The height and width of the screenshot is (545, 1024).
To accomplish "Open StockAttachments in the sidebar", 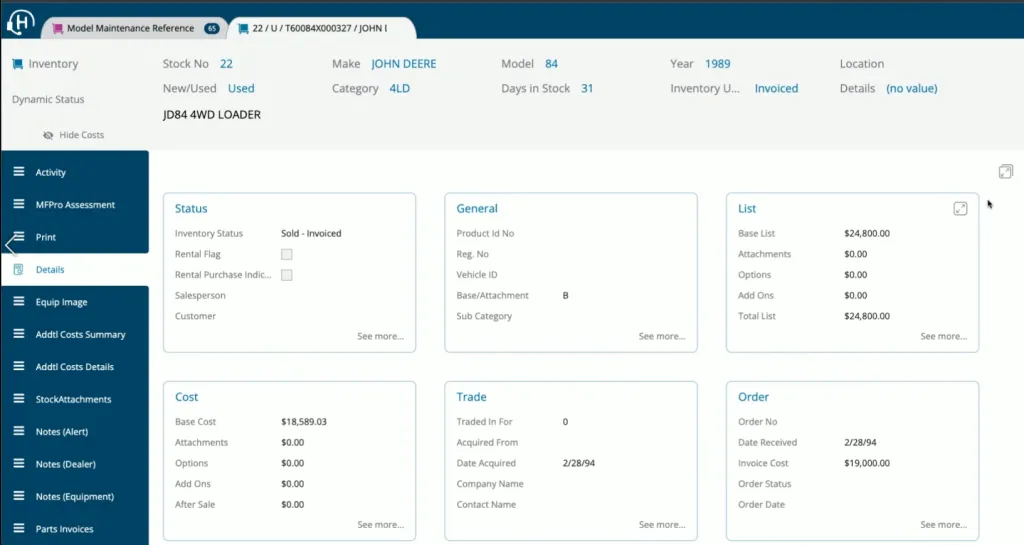I will pyautogui.click(x=74, y=399).
